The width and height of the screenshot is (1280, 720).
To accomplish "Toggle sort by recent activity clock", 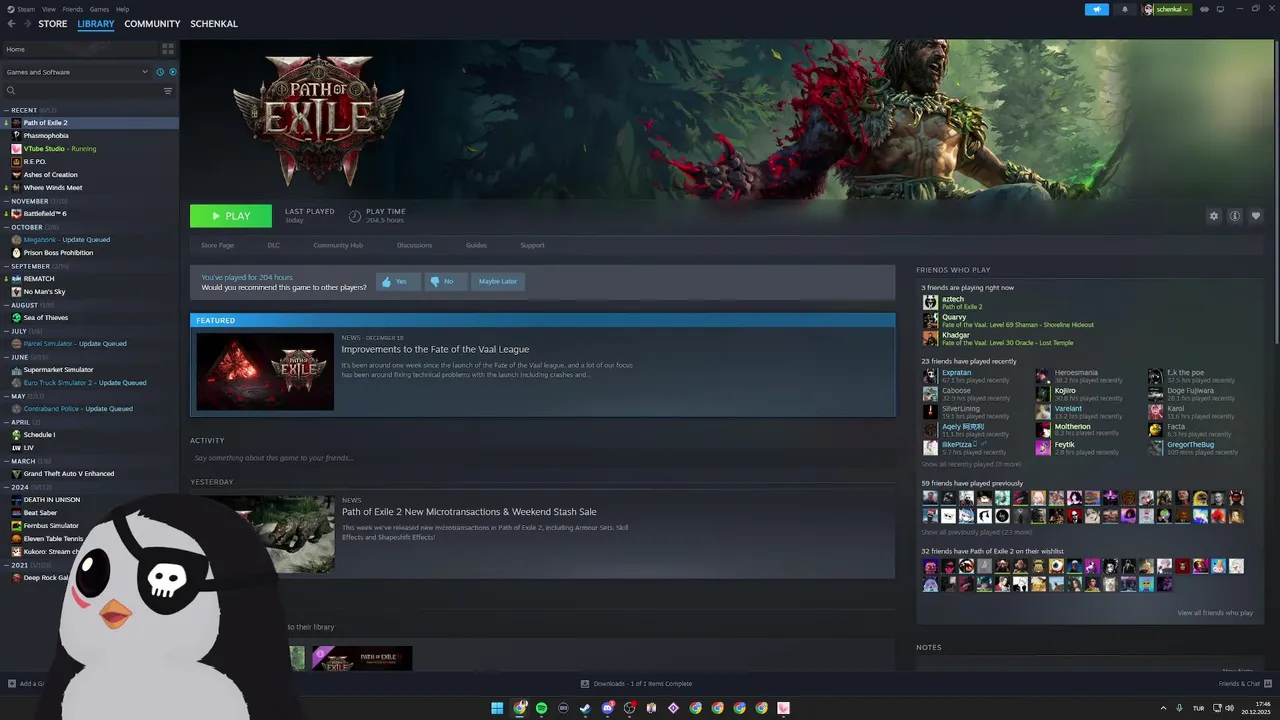I will [x=160, y=72].
